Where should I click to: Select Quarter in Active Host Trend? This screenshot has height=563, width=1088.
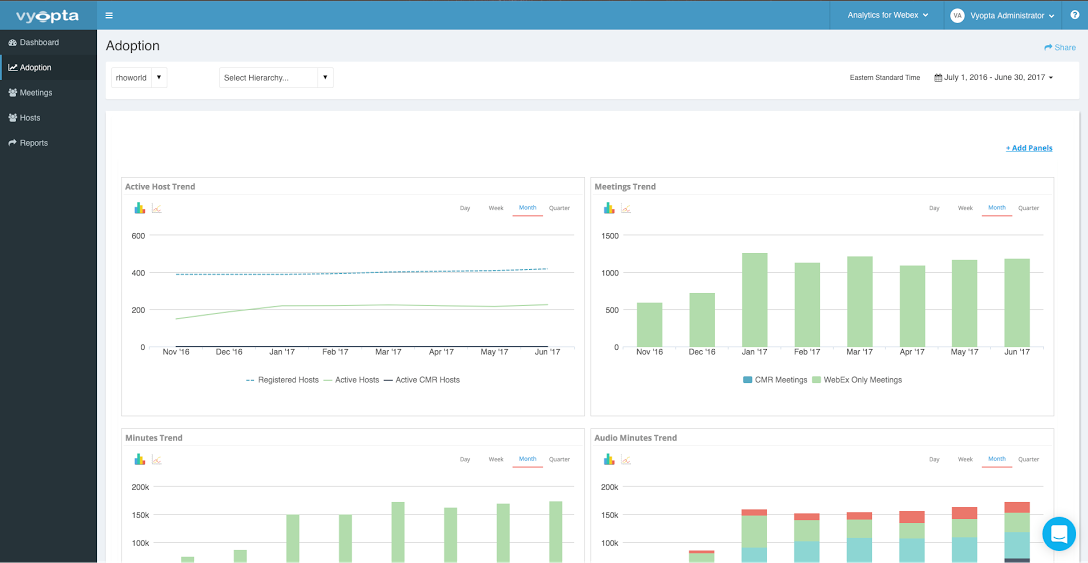(x=559, y=208)
